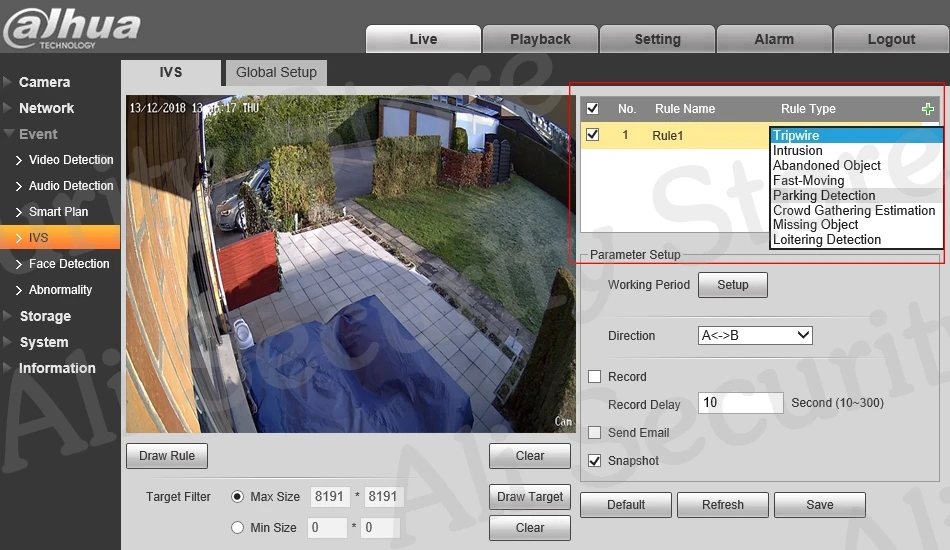Open the Alarm tab
950x550 pixels.
(774, 39)
